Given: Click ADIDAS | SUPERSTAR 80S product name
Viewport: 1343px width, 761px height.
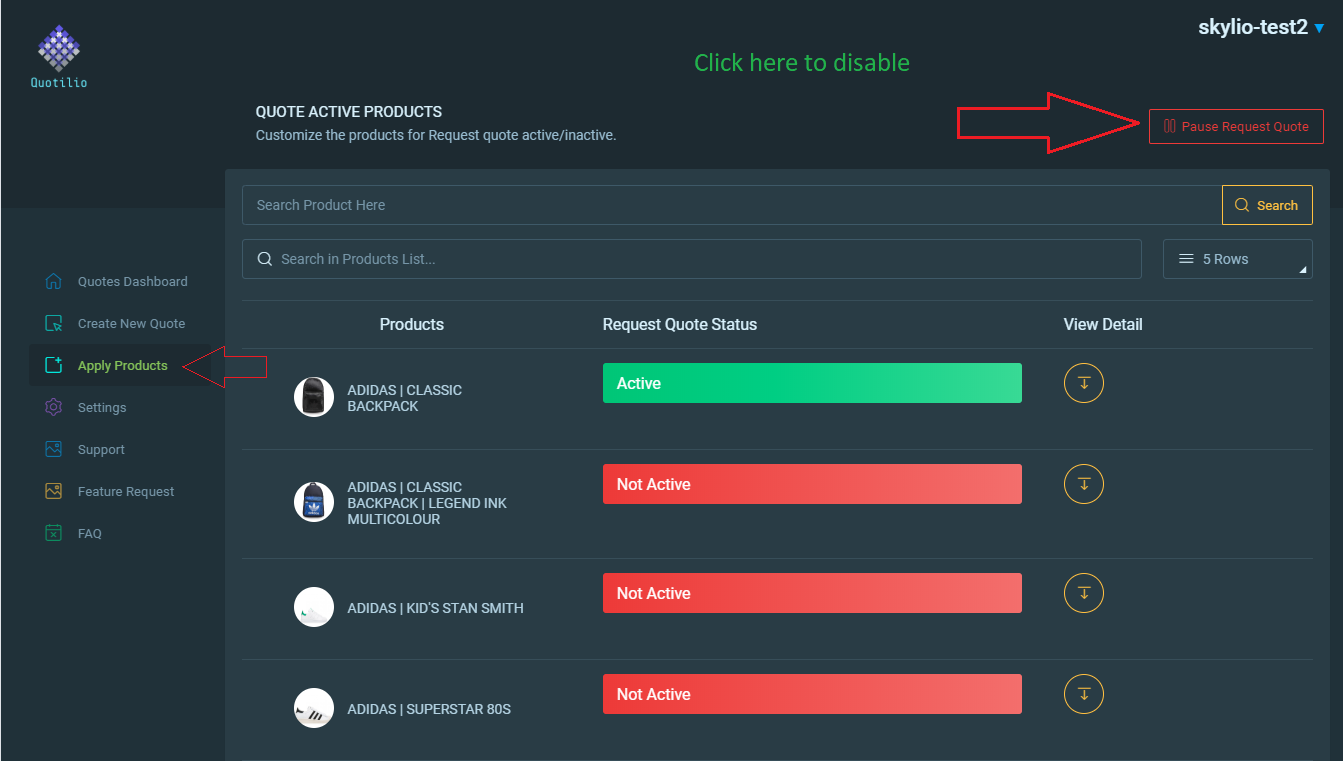Looking at the screenshot, I should (429, 709).
